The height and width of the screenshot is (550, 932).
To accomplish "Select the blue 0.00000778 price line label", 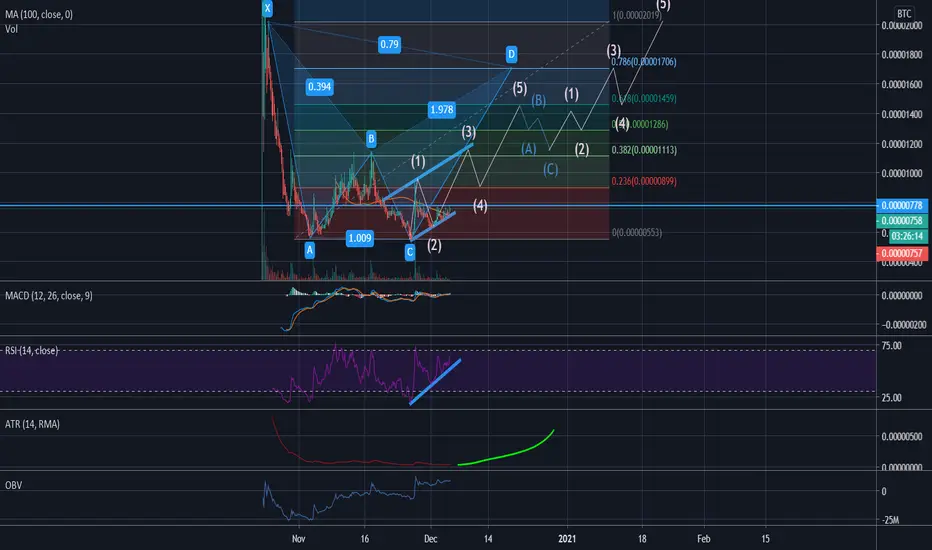I will coord(902,205).
